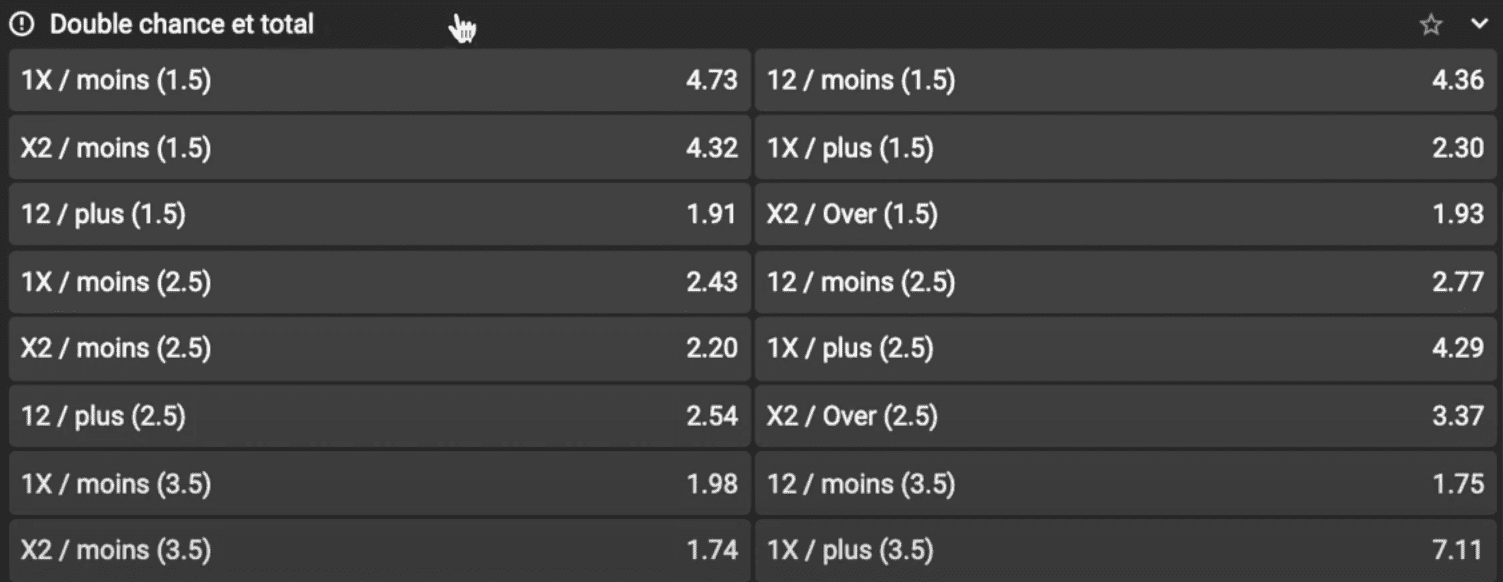Bet on 1X / plus (3.5) at 7.11

click(x=1125, y=550)
